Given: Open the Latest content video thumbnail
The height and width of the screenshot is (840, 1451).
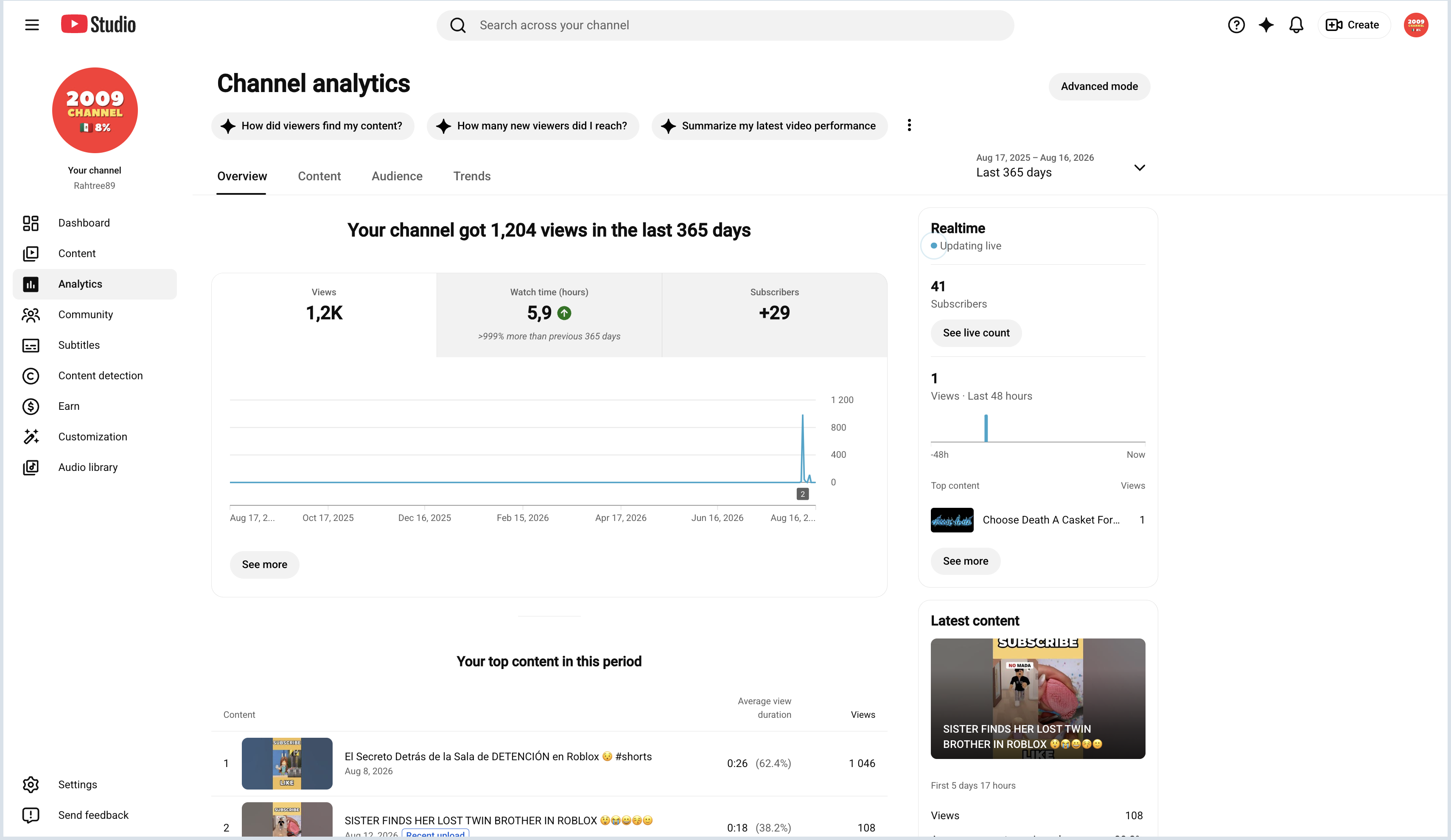Looking at the screenshot, I should coord(1038,698).
